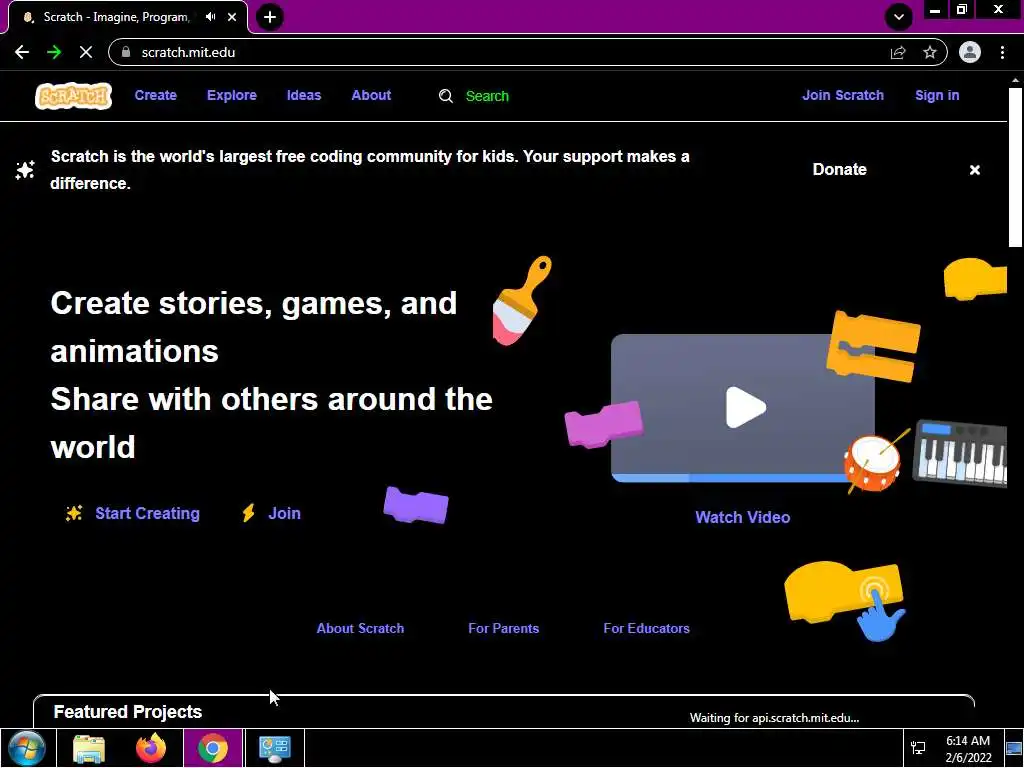Click the search magnifier icon
The height and width of the screenshot is (768, 1024).
pos(446,96)
